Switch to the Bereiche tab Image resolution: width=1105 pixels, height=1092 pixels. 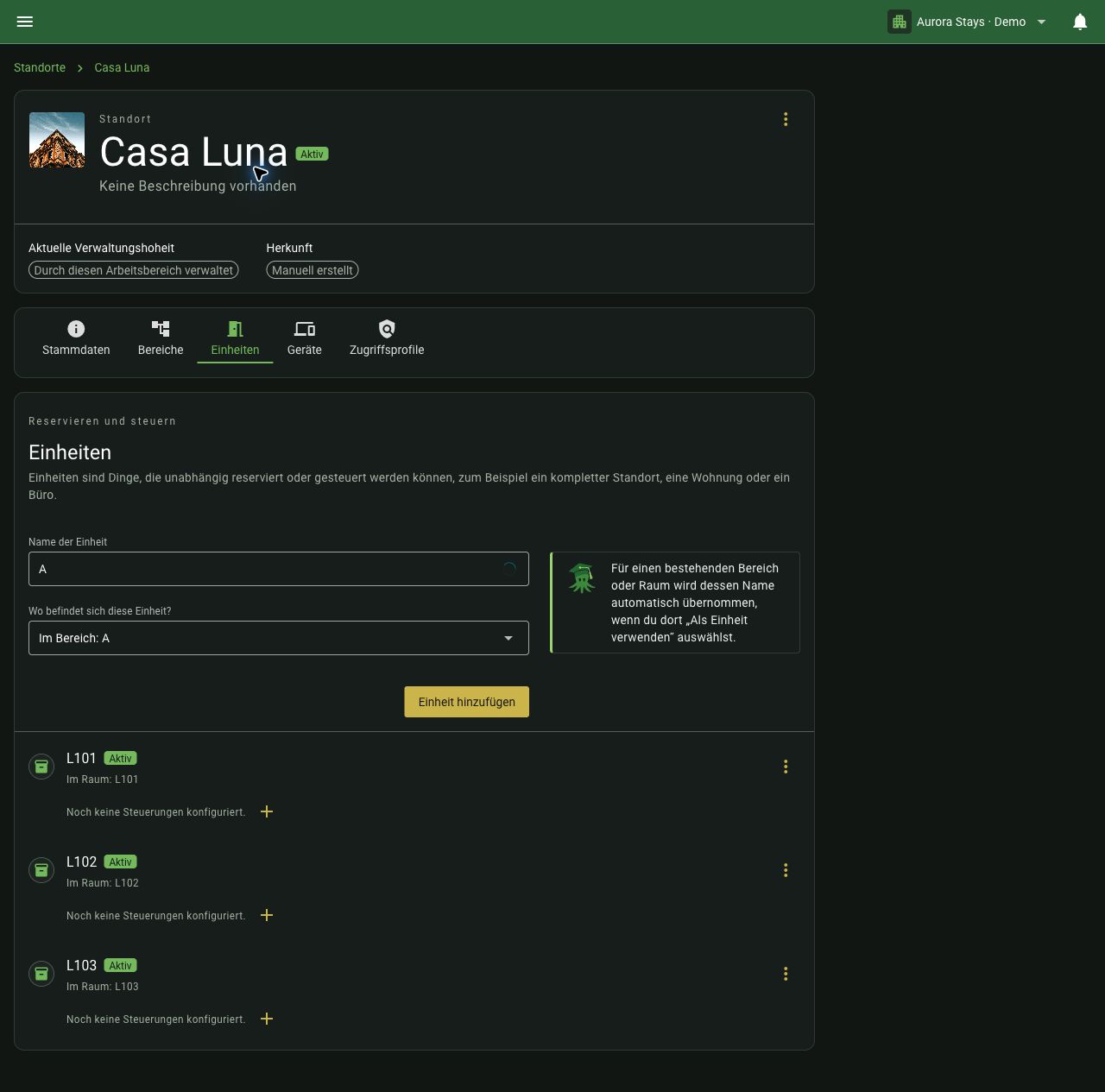pyautogui.click(x=161, y=338)
